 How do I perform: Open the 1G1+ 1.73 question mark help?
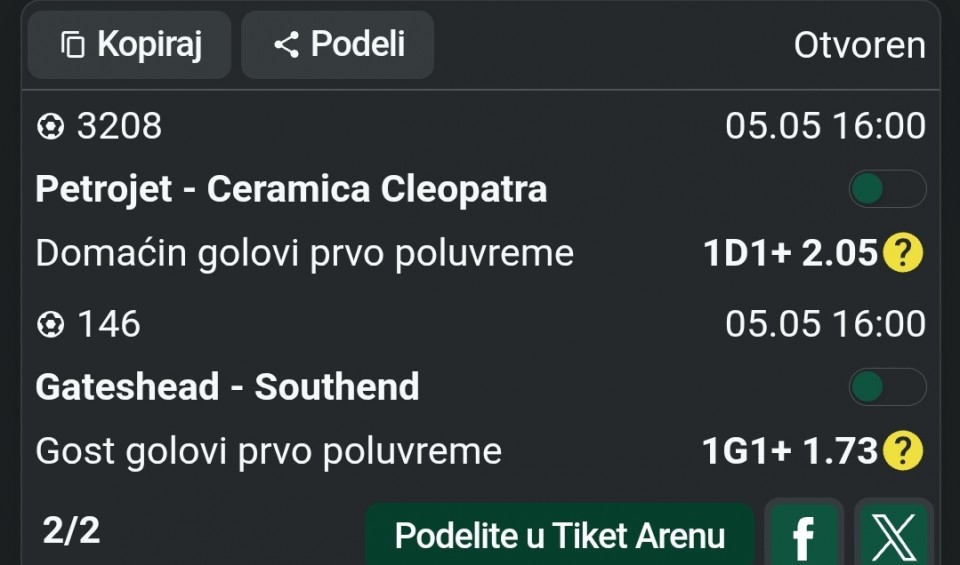point(902,451)
